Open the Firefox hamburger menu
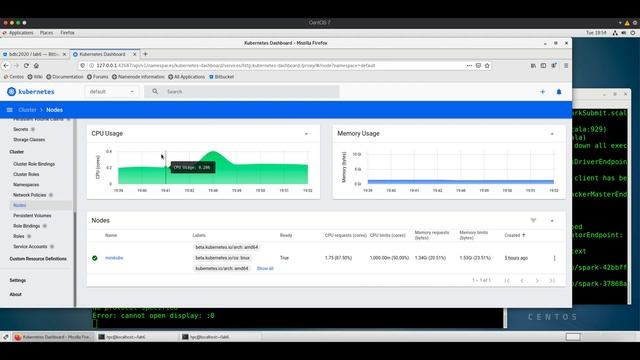Screen dimensions: 640x360 [x=566, y=65]
